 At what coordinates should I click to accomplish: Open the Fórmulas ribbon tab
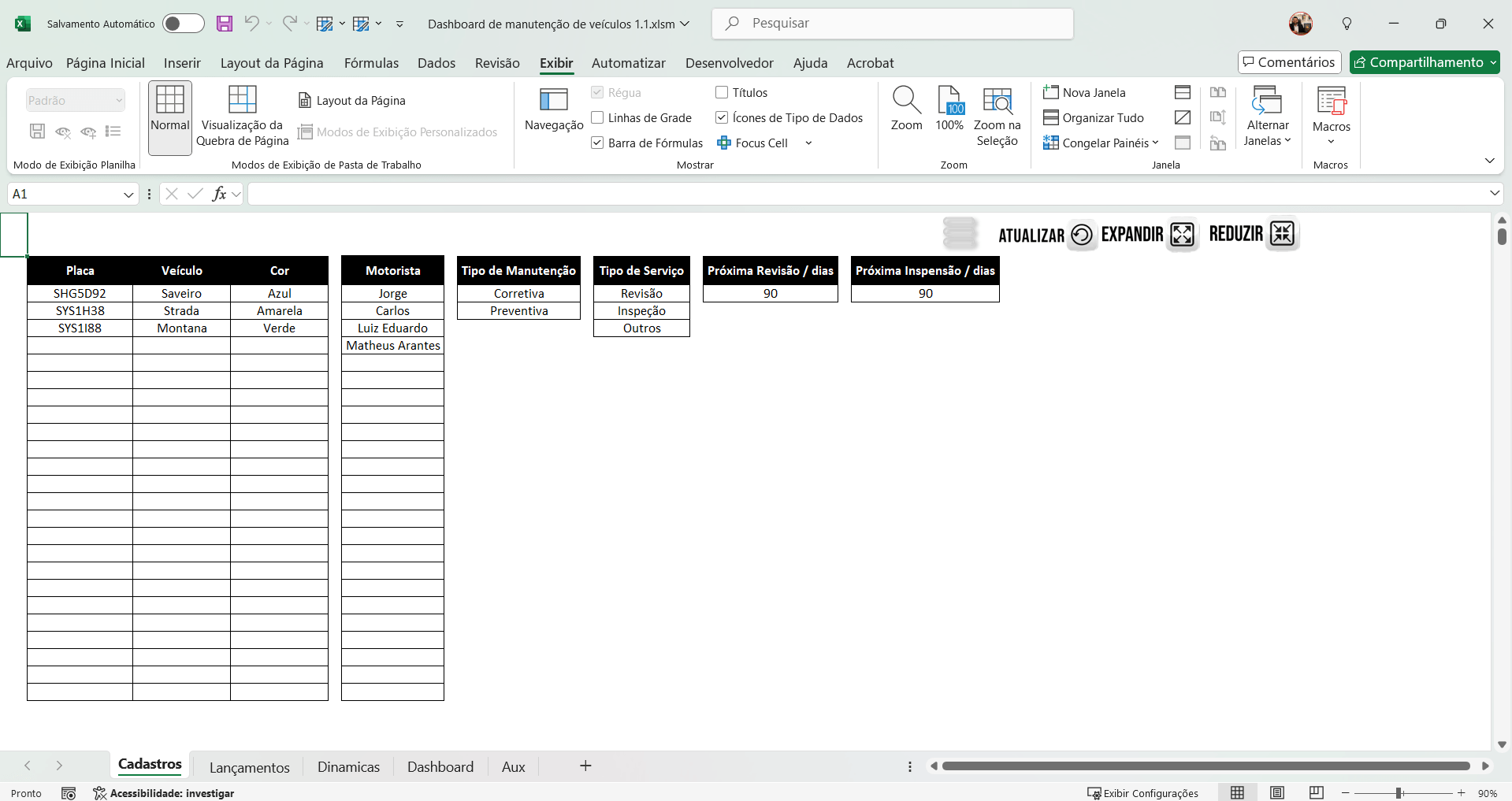tap(371, 63)
